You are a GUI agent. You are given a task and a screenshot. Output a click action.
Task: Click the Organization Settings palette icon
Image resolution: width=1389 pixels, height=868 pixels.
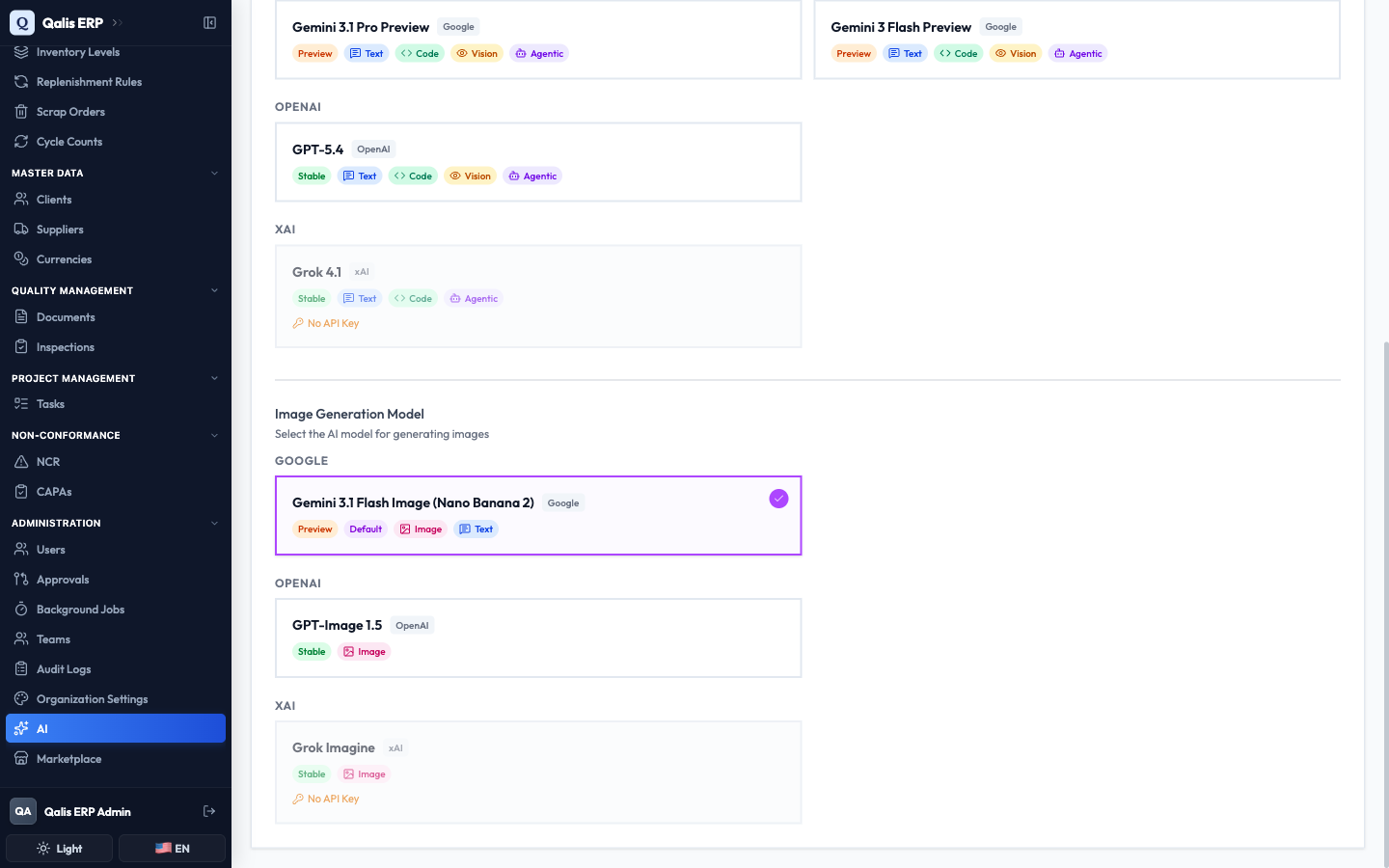click(21, 699)
